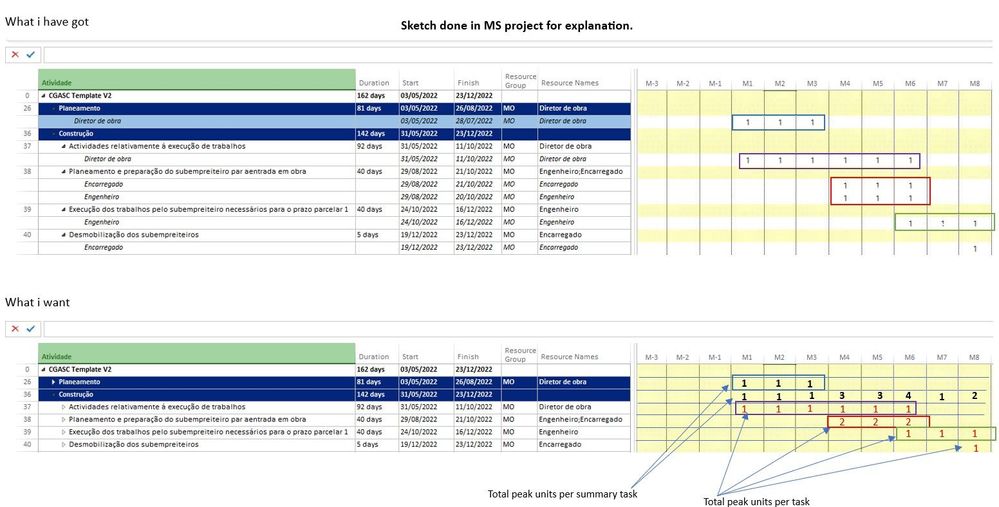Collapse CGASC Template V2 in the upper table
999x507 pixels.
click(44, 96)
